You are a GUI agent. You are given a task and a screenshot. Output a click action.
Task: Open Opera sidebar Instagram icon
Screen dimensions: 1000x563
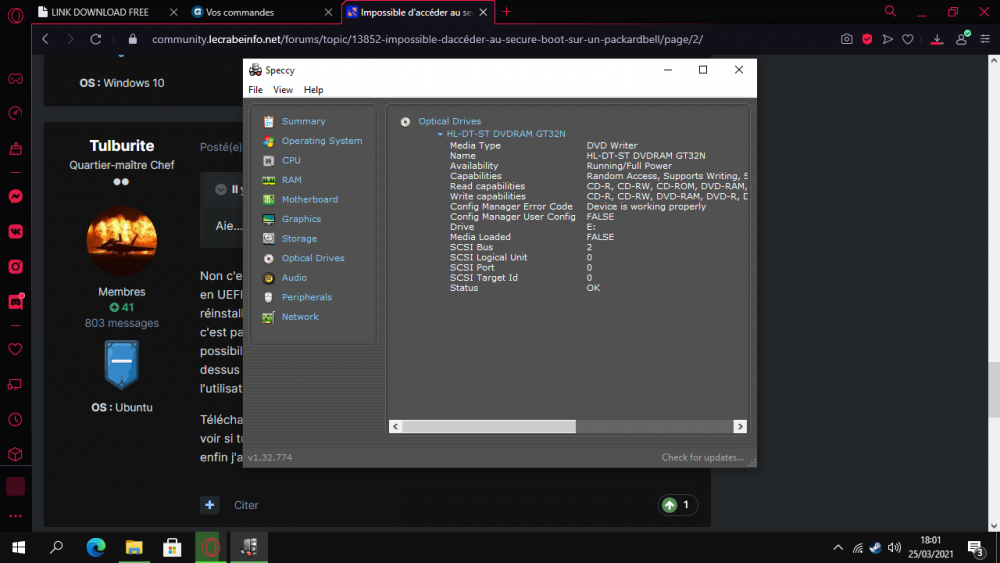(15, 267)
